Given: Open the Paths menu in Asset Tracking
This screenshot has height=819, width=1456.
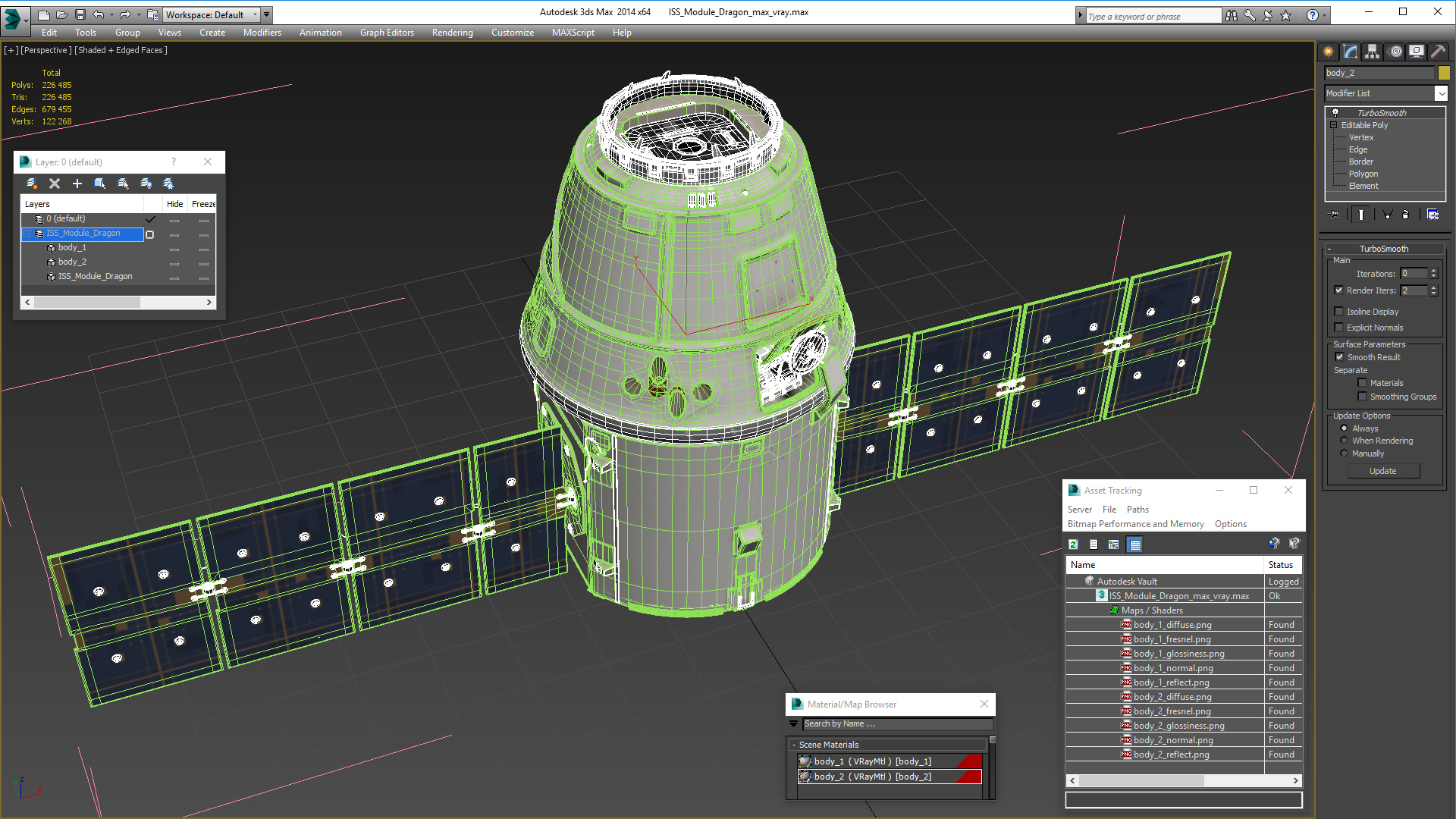Looking at the screenshot, I should 1137,510.
